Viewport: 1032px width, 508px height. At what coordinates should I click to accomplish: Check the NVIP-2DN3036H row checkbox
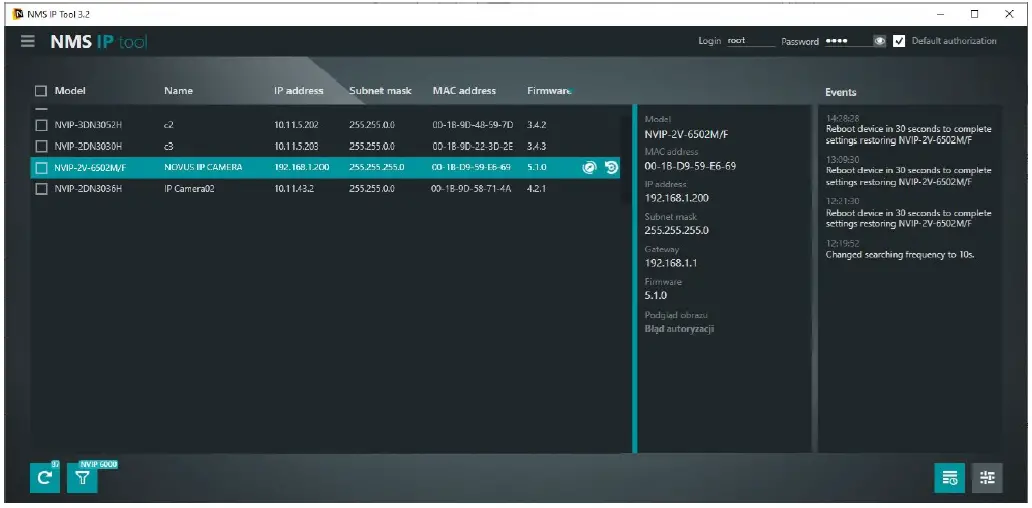click(41, 189)
